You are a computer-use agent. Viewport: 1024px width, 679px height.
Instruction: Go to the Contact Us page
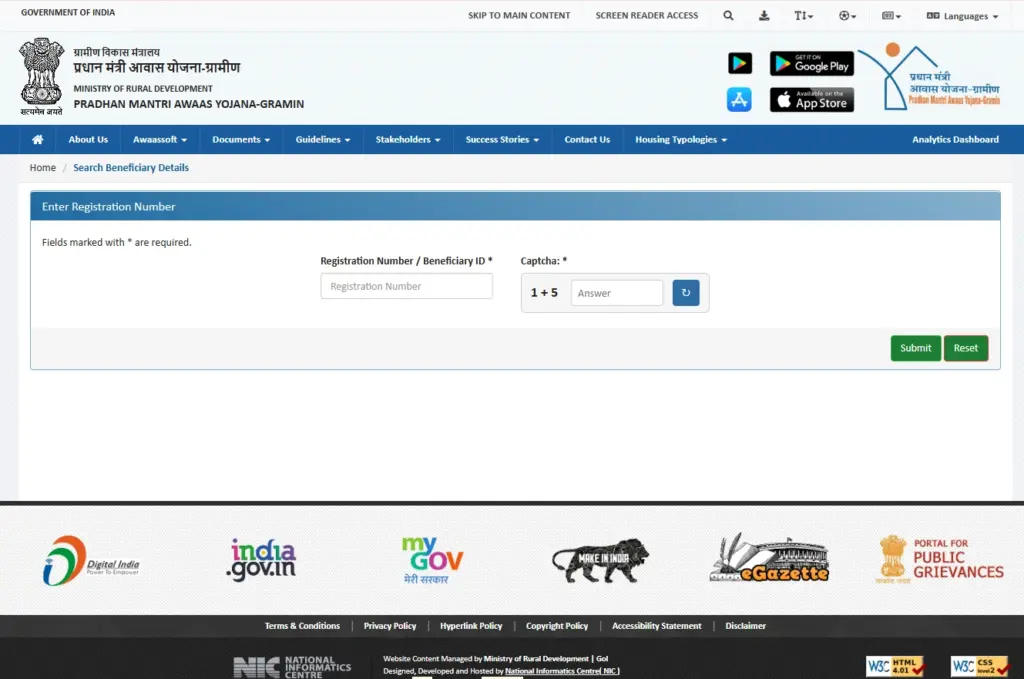click(x=587, y=140)
